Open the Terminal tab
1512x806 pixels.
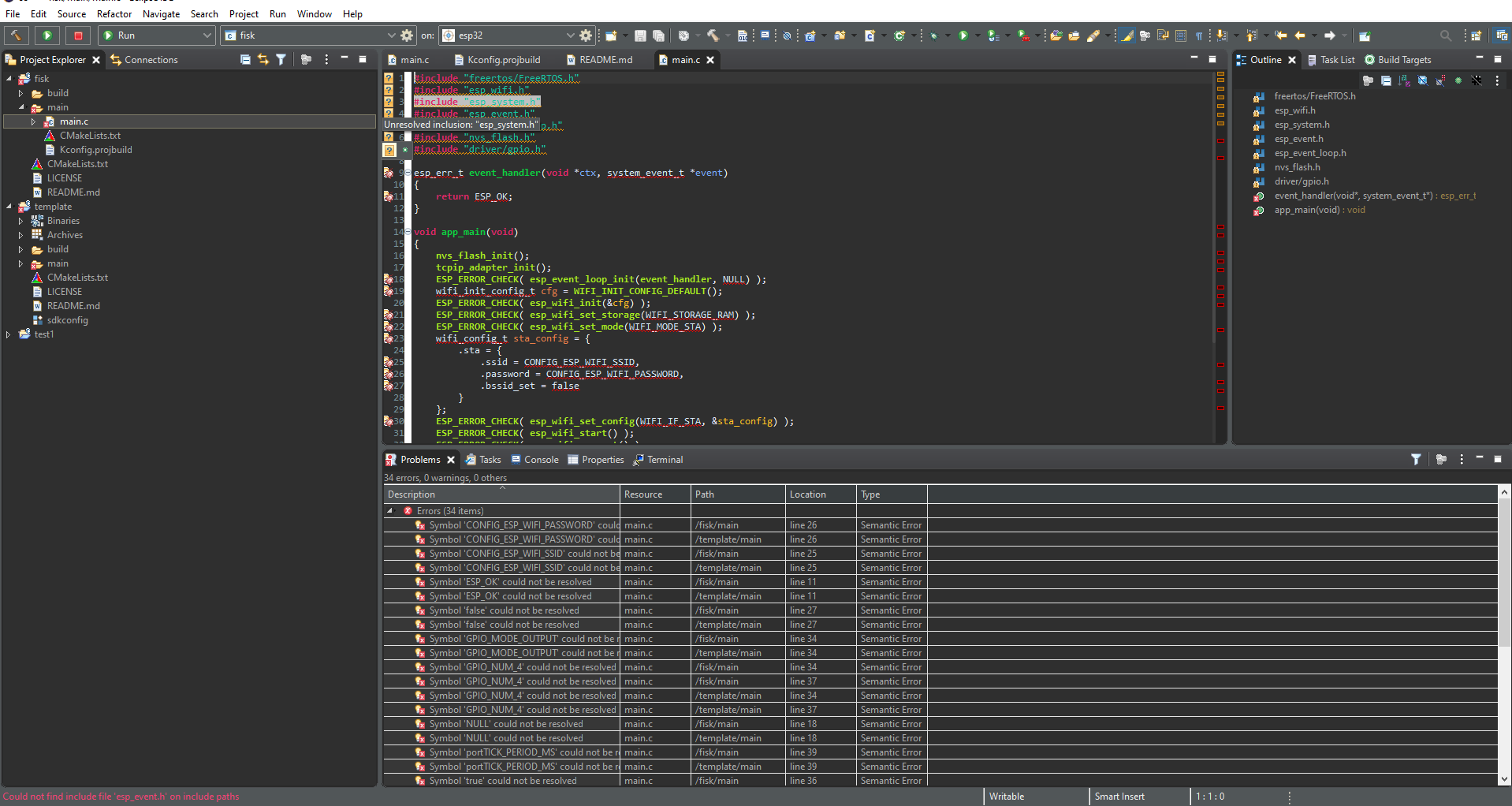pos(657,459)
